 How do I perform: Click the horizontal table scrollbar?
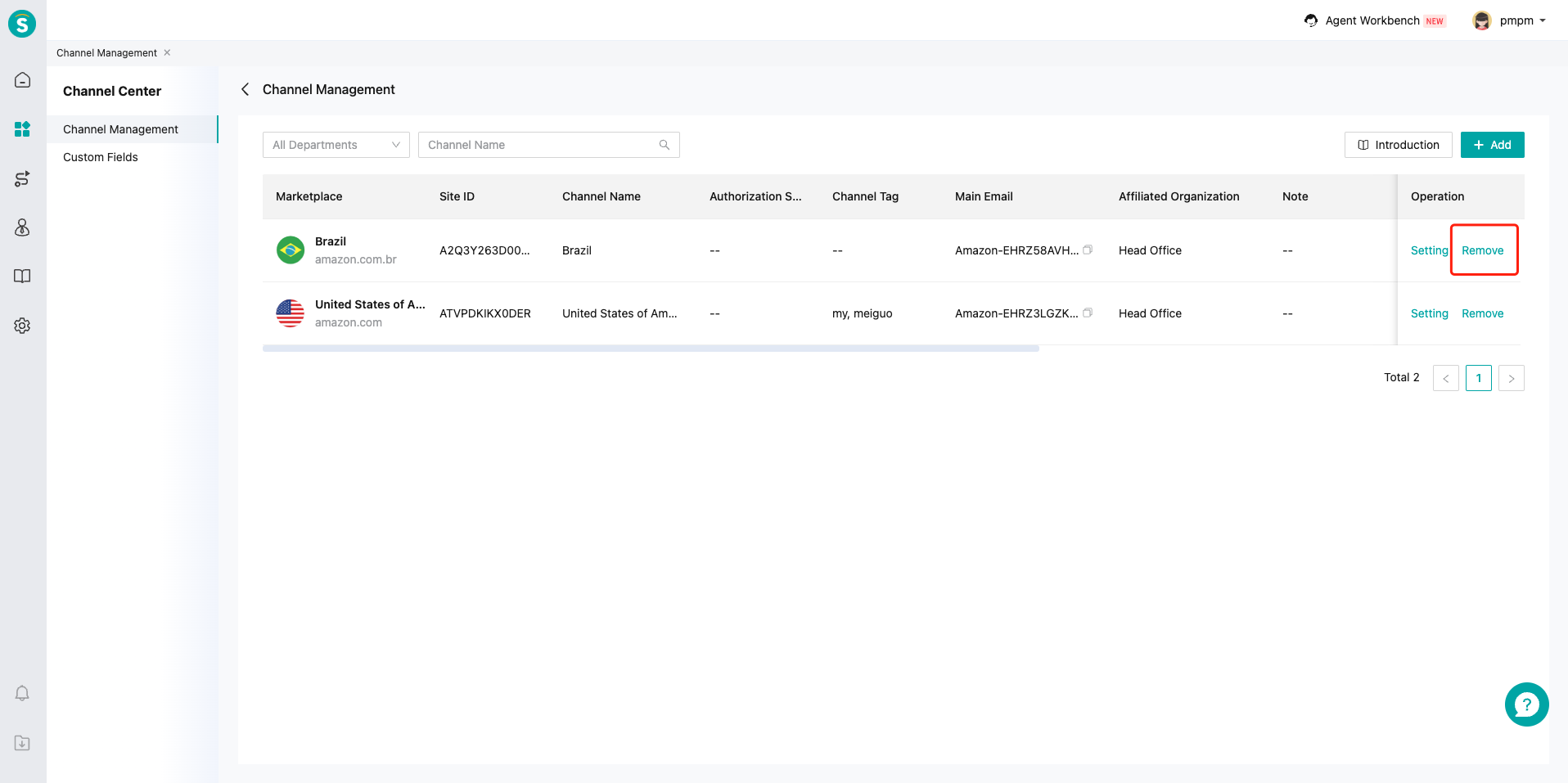pos(651,349)
